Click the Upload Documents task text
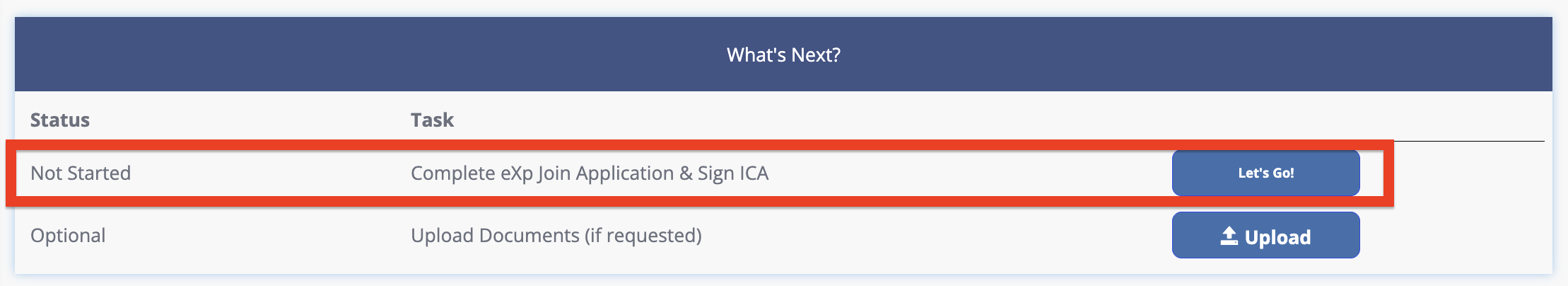 (x=495, y=235)
